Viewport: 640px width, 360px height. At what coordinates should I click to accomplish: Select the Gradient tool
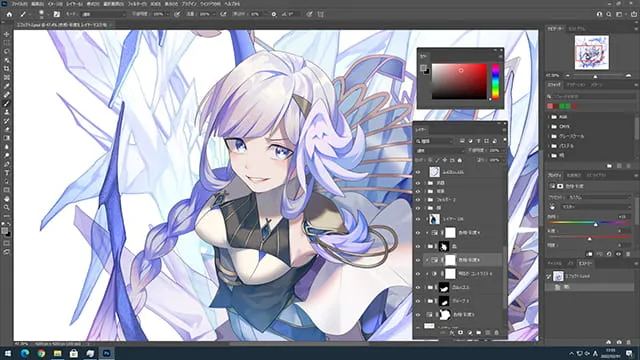pos(7,138)
